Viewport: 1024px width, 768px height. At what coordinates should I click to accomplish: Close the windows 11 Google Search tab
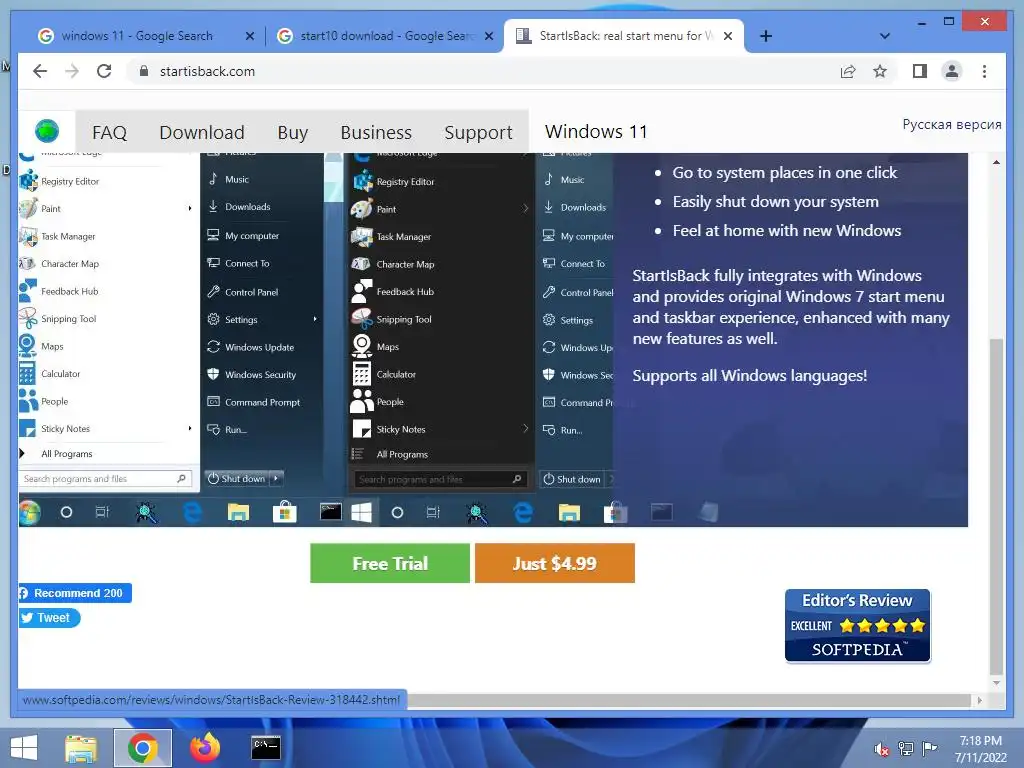[249, 36]
